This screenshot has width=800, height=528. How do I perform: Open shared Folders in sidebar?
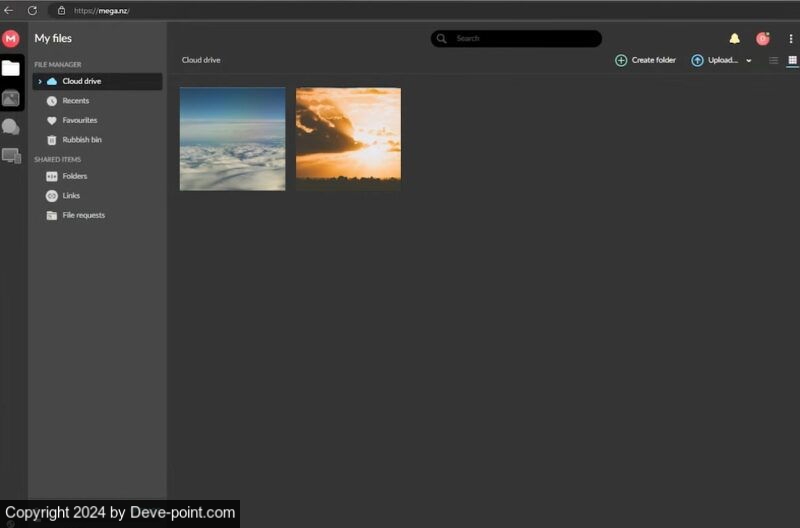click(74, 176)
